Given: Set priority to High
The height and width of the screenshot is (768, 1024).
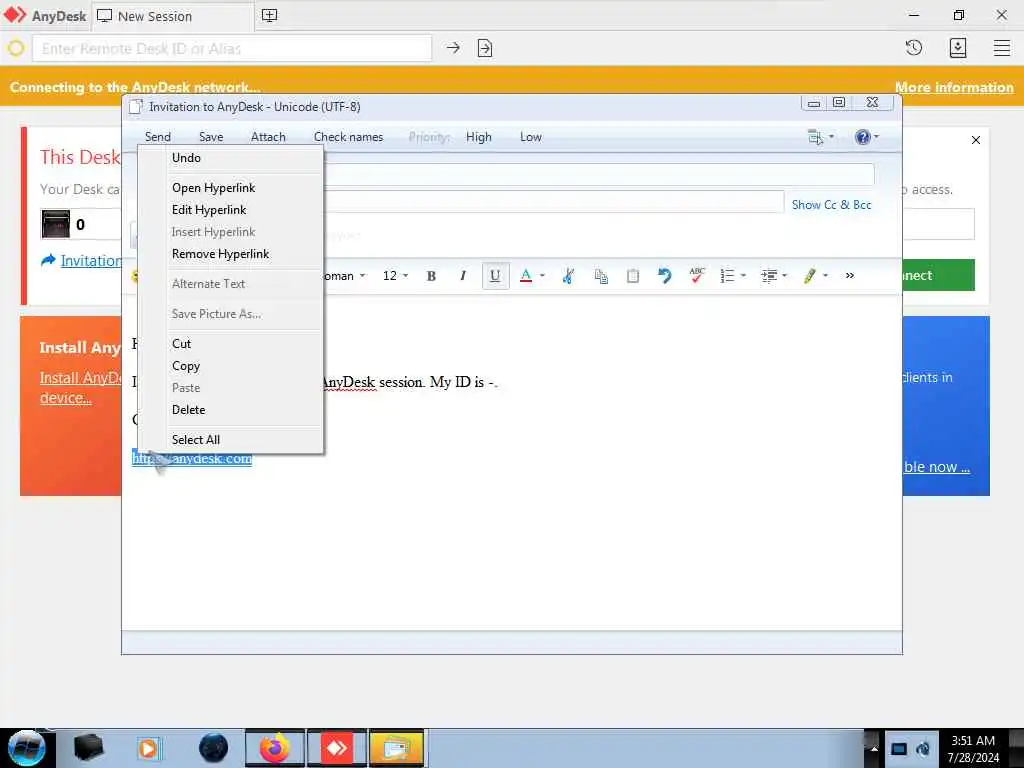Looking at the screenshot, I should click(x=479, y=136).
